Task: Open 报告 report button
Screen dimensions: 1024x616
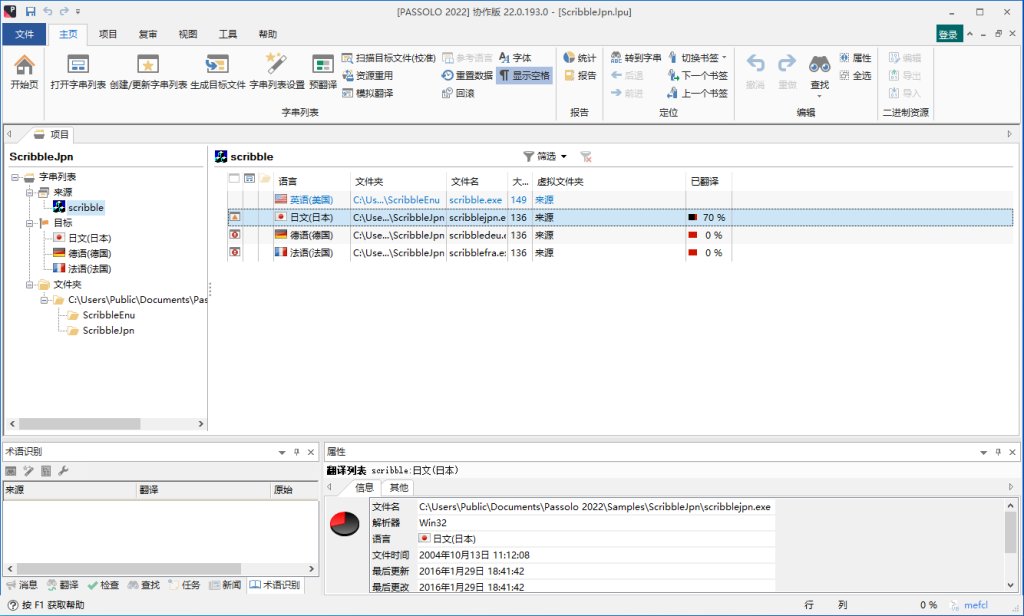Action: tap(580, 75)
